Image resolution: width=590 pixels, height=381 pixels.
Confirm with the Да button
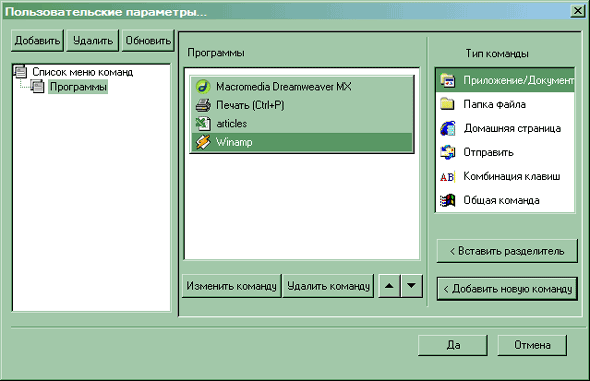(x=453, y=345)
